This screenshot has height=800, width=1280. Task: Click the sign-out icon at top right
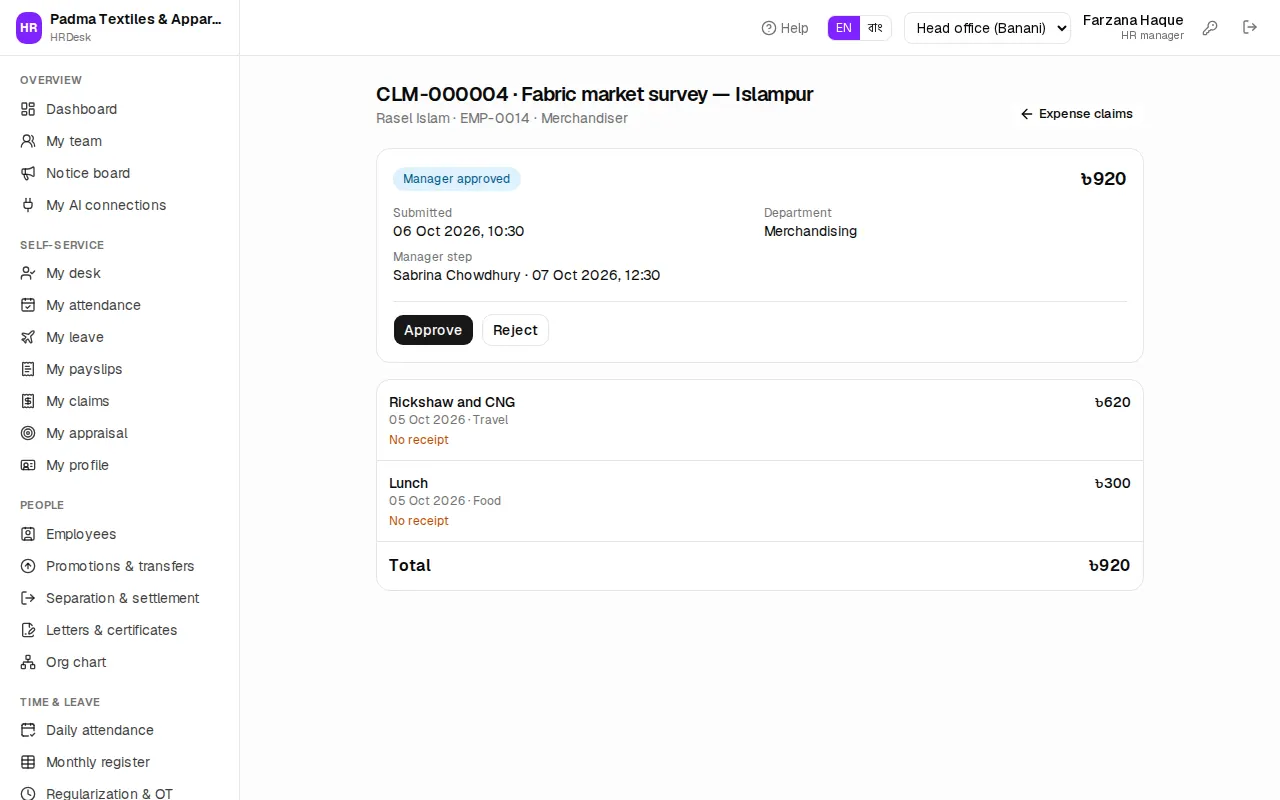[1250, 28]
